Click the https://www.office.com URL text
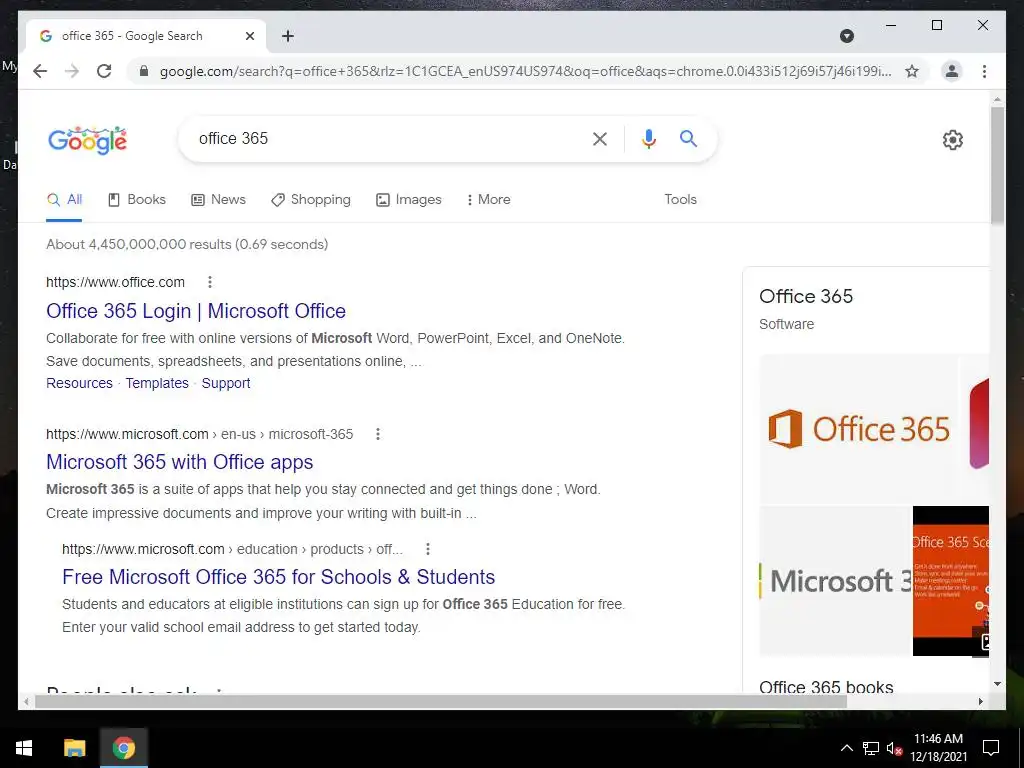The width and height of the screenshot is (1024, 768). pyautogui.click(x=115, y=282)
